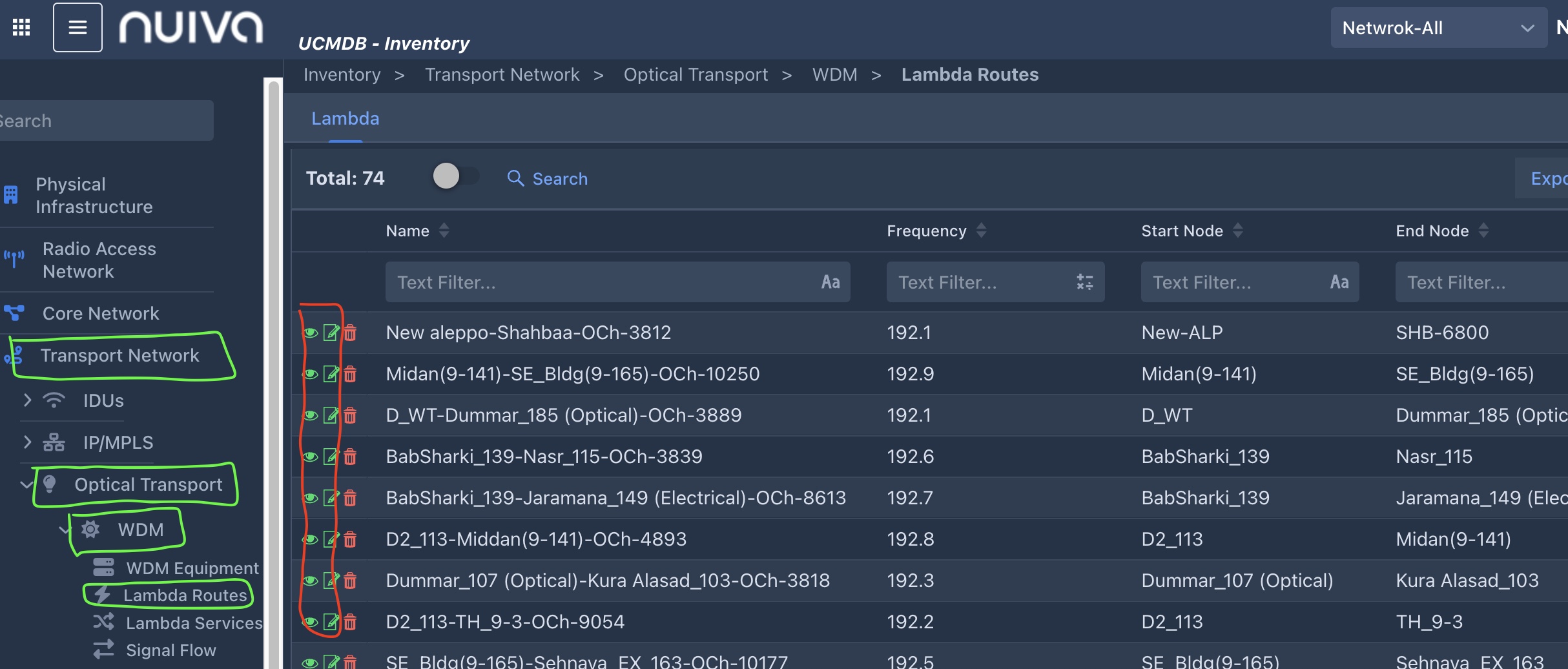
Task: Open the Netwrok-All dropdown
Action: [x=1438, y=28]
